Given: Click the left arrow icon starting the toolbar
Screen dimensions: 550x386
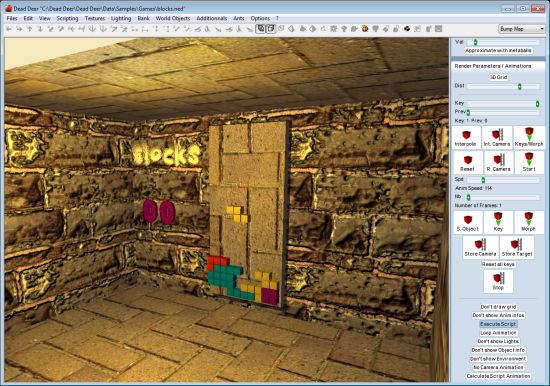Looking at the screenshot, I should pos(9,29).
